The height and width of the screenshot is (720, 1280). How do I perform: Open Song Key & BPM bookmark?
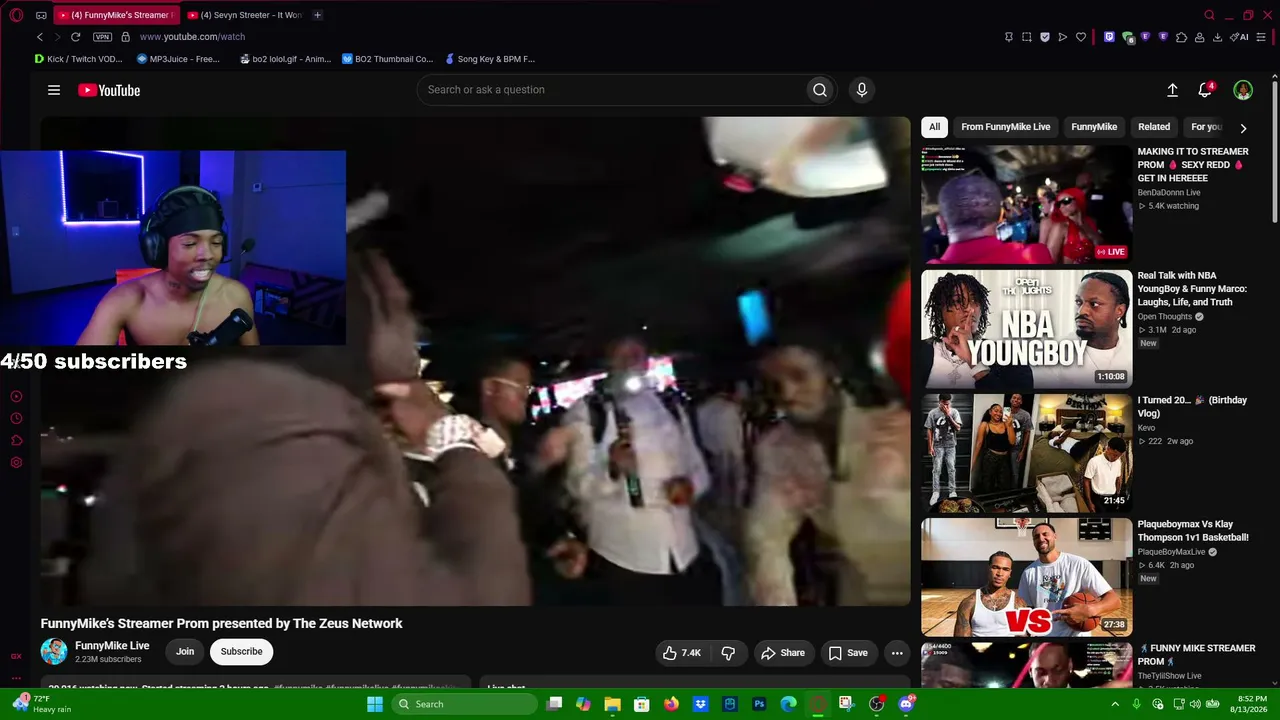point(490,59)
